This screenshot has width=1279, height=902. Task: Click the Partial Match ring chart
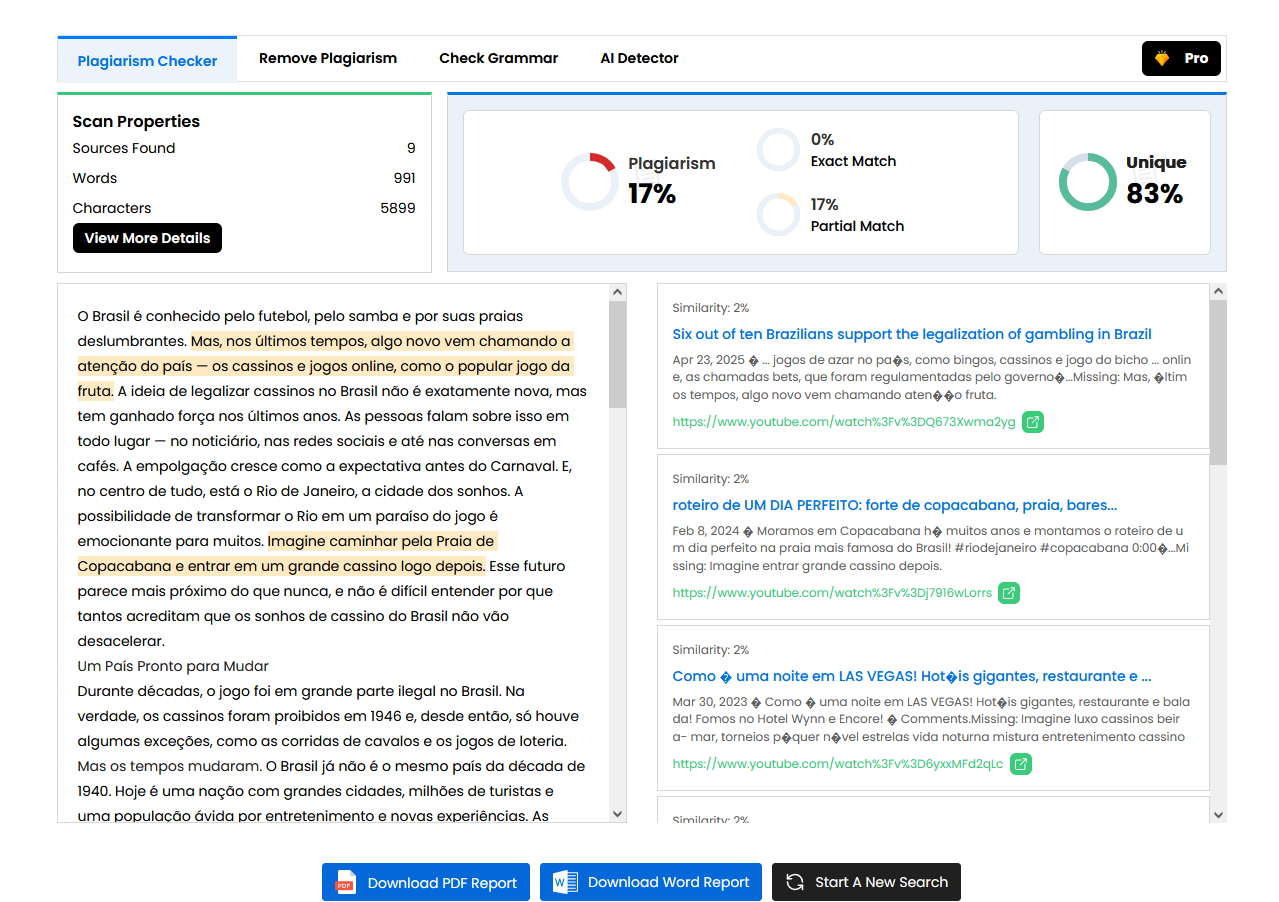778,215
